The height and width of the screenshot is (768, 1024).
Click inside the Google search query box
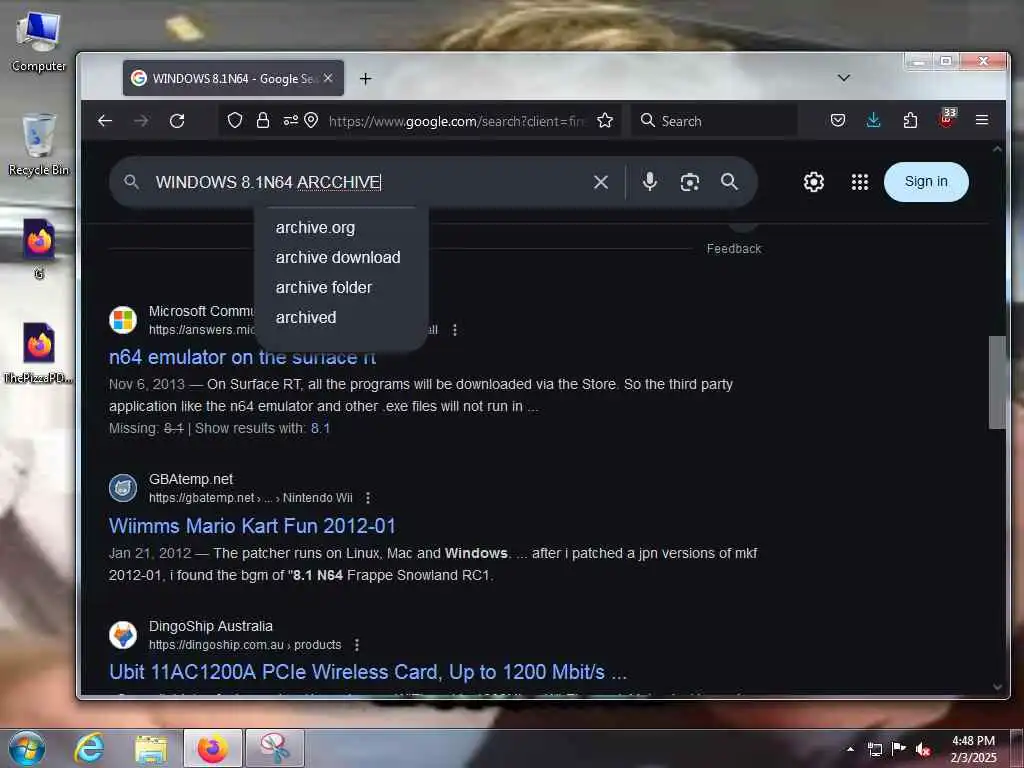pyautogui.click(x=366, y=182)
